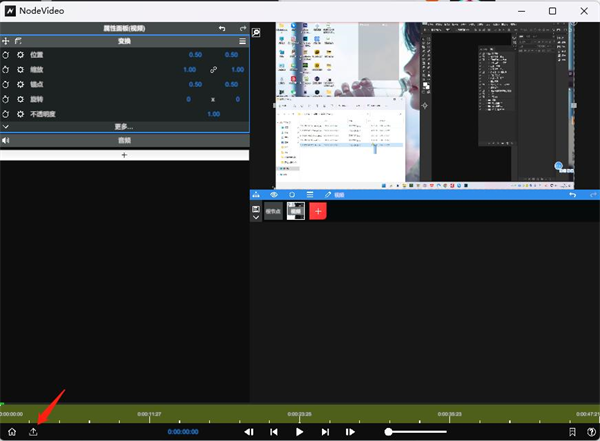Image resolution: width=600 pixels, height=441 pixels.
Task: Toggle the eye visibility icon in layer bar
Action: coord(274,195)
